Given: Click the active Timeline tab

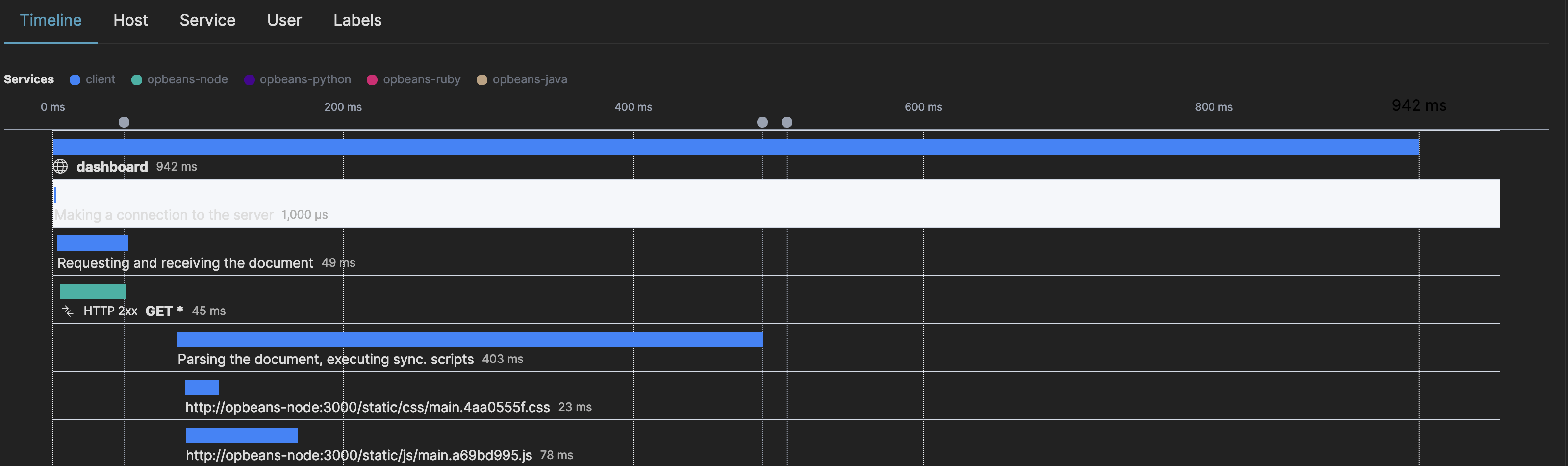Looking at the screenshot, I should [x=50, y=20].
